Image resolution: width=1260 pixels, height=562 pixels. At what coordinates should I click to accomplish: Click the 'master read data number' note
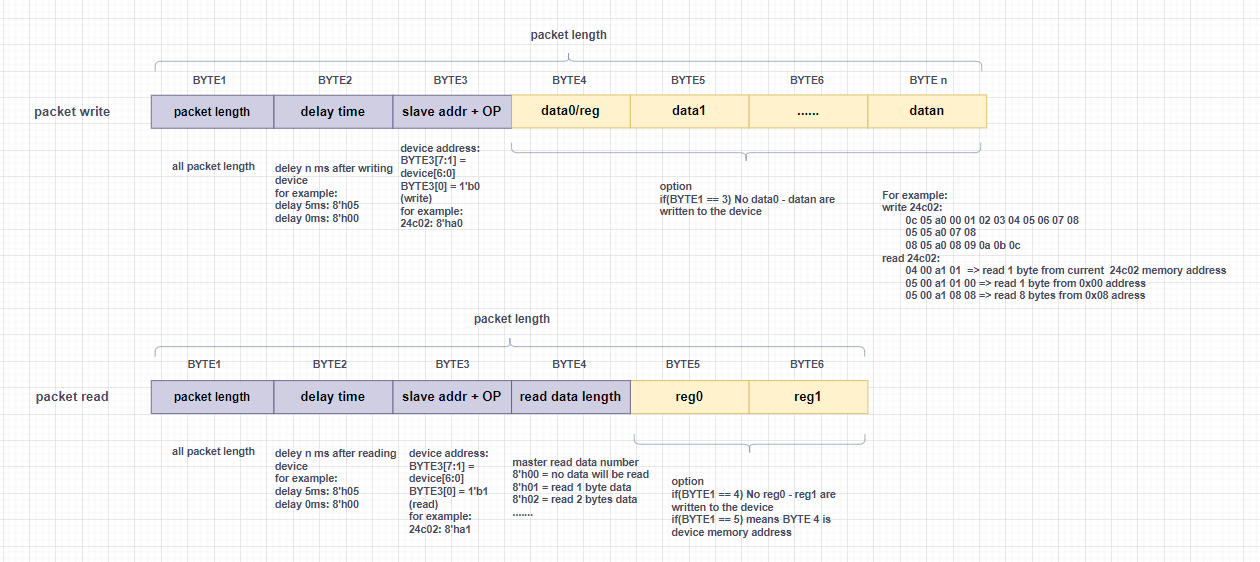(x=575, y=462)
